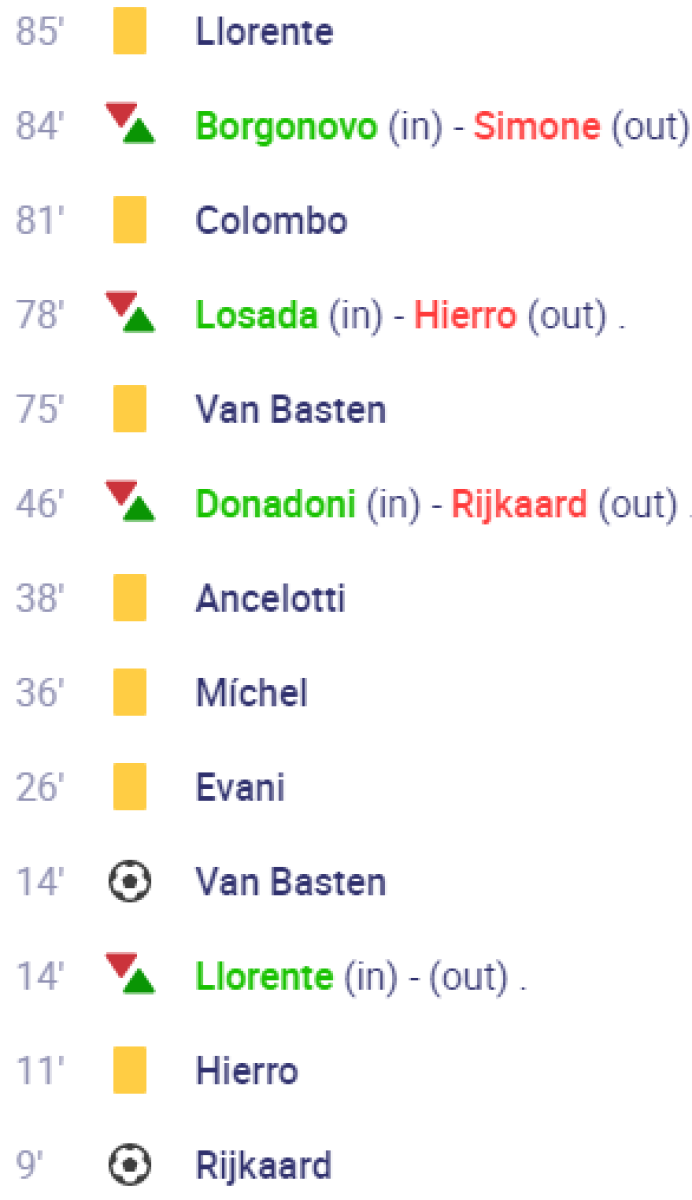Click the yellow card icon beside Ancelotti
The width and height of the screenshot is (692, 1200).
tap(130, 598)
